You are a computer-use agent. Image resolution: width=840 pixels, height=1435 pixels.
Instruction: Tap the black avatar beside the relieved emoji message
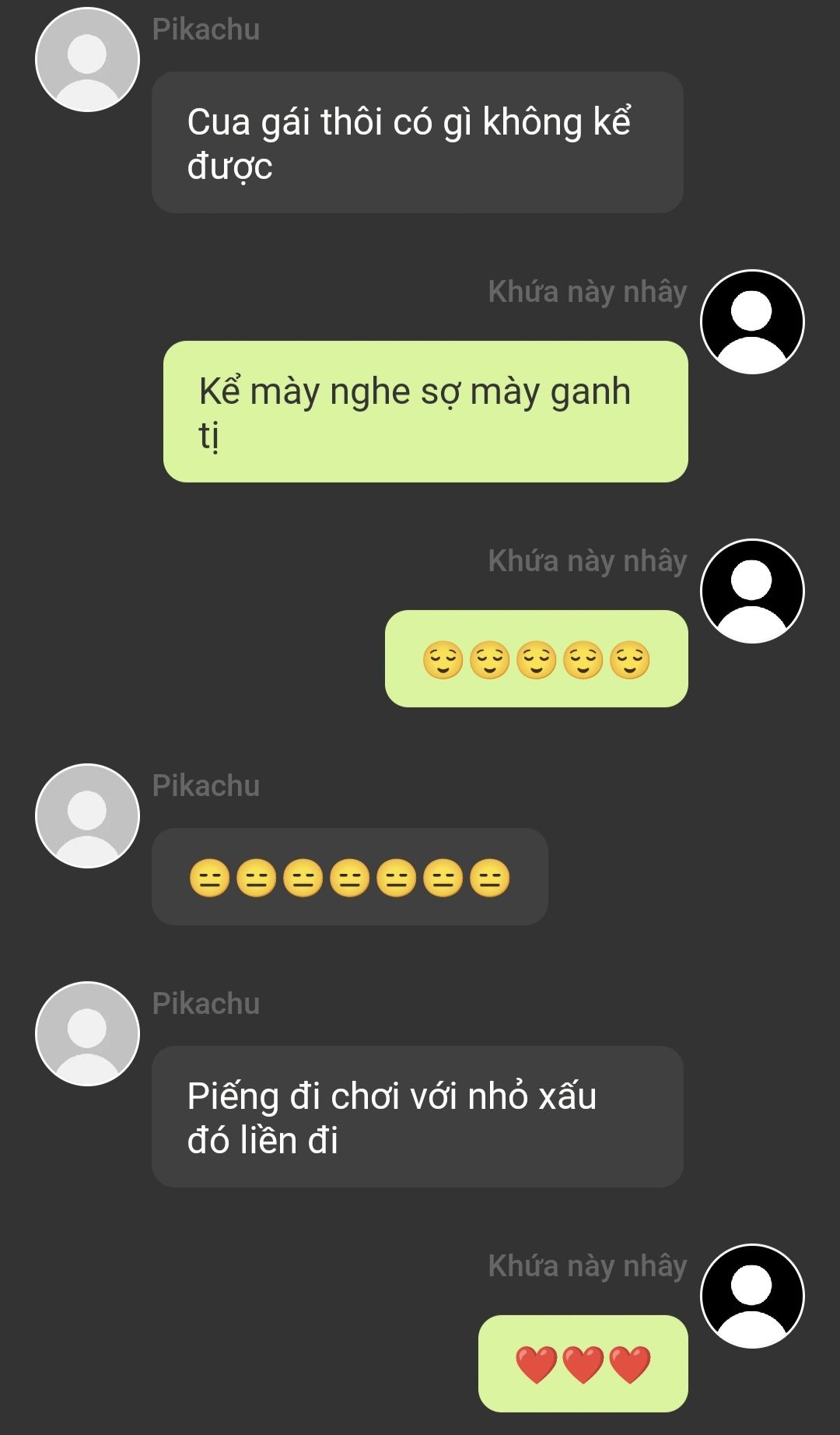coord(752,591)
